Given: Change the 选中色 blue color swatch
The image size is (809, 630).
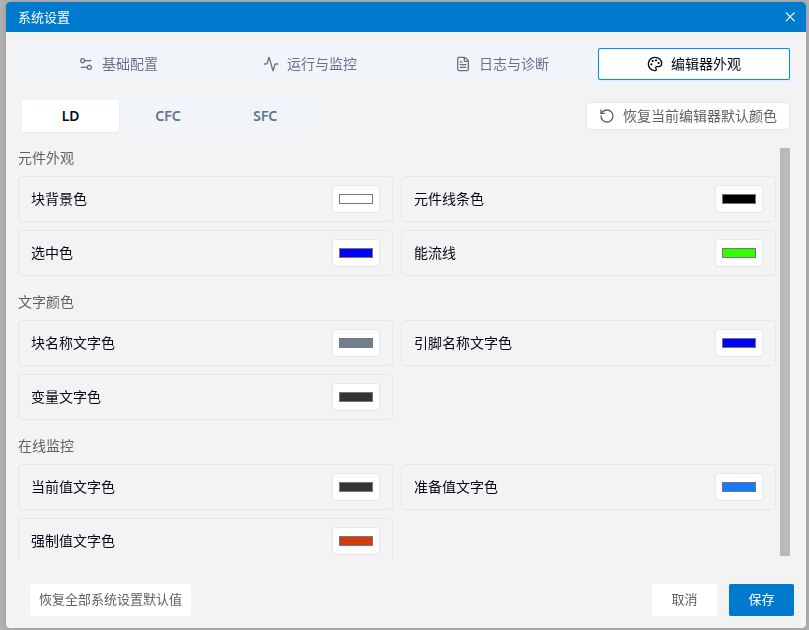Looking at the screenshot, I should coord(356,253).
